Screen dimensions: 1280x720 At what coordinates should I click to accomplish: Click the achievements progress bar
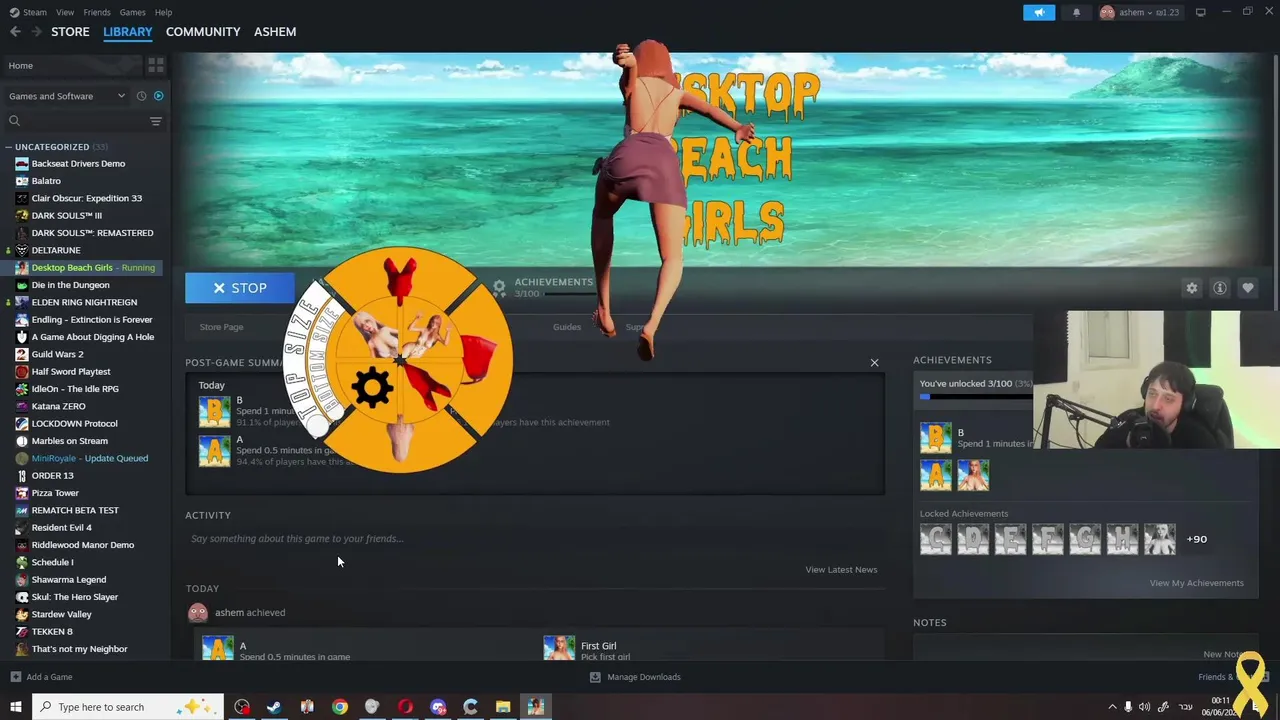pyautogui.click(x=976, y=397)
